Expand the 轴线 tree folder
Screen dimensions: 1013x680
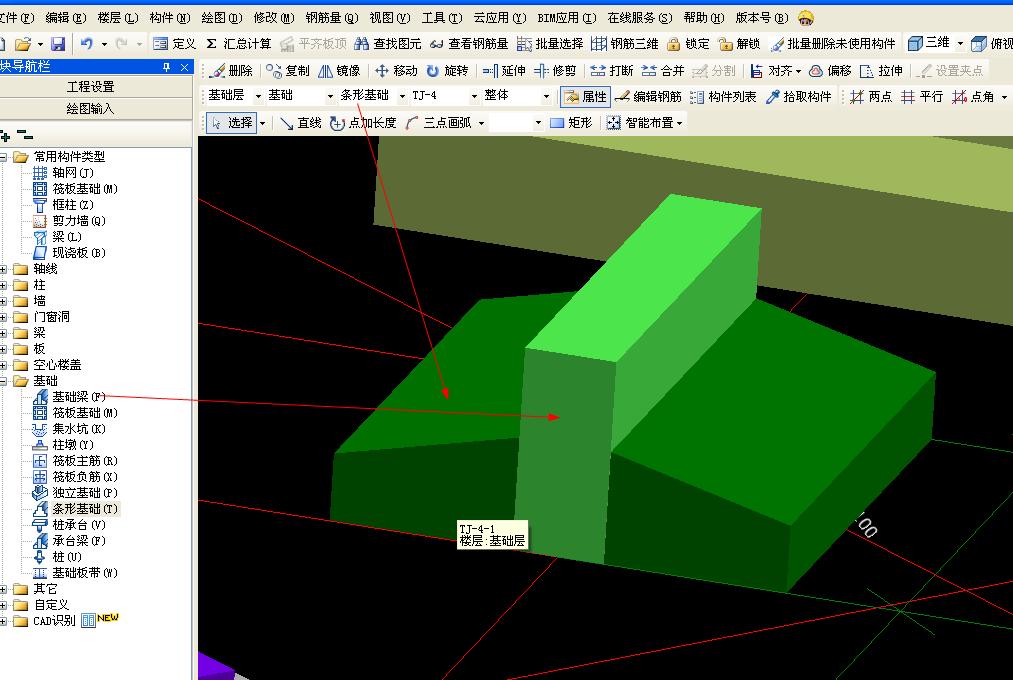pos(5,269)
